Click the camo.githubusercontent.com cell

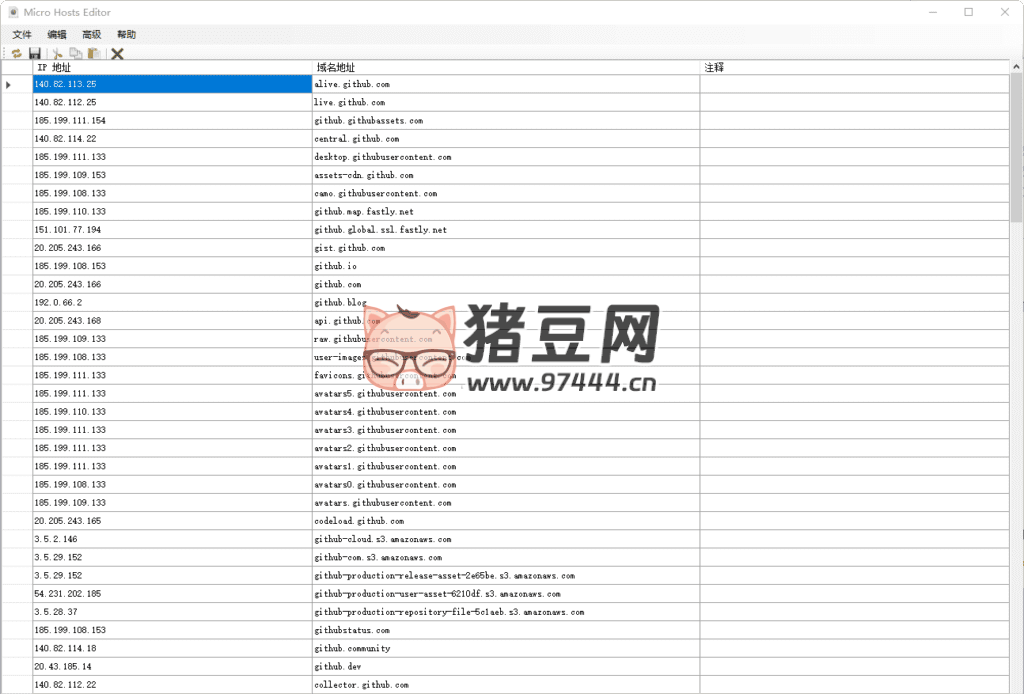tap(505, 194)
